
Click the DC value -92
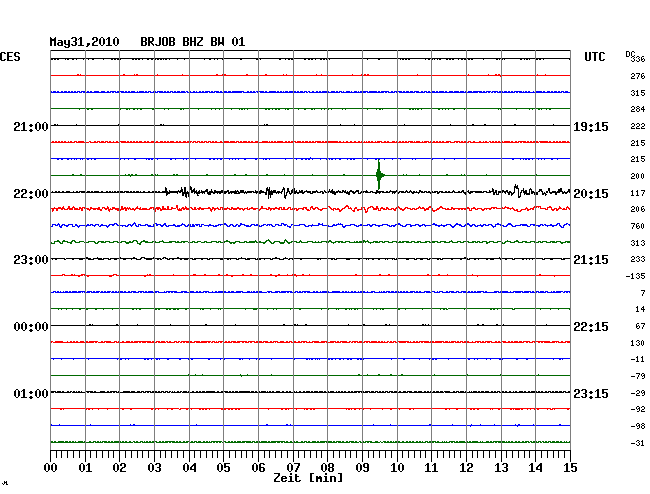638,409
